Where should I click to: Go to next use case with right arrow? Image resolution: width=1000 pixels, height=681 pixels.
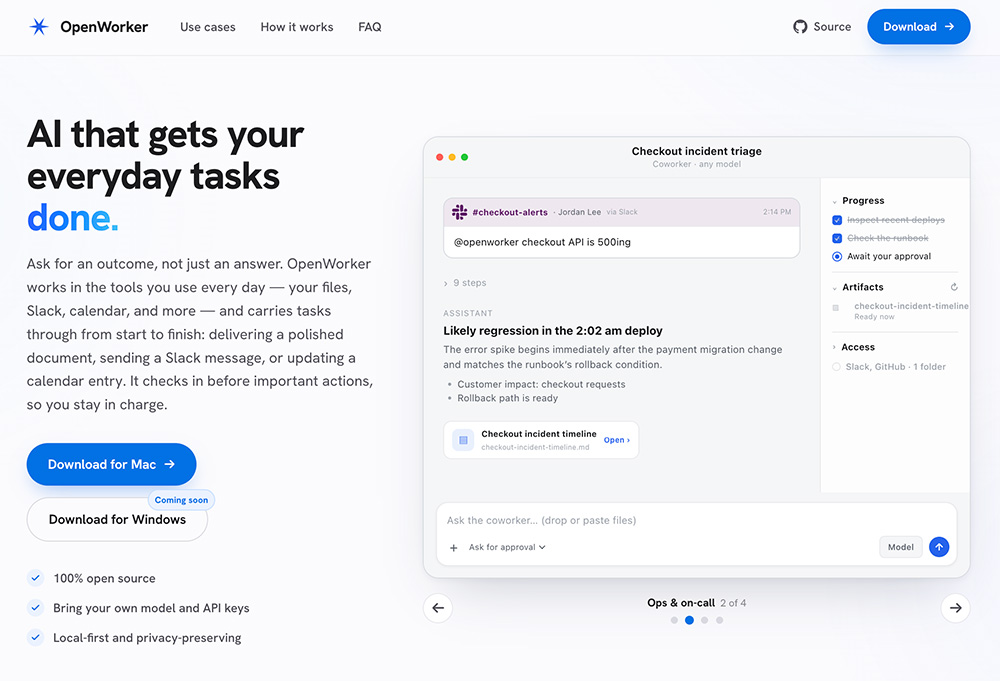click(955, 608)
